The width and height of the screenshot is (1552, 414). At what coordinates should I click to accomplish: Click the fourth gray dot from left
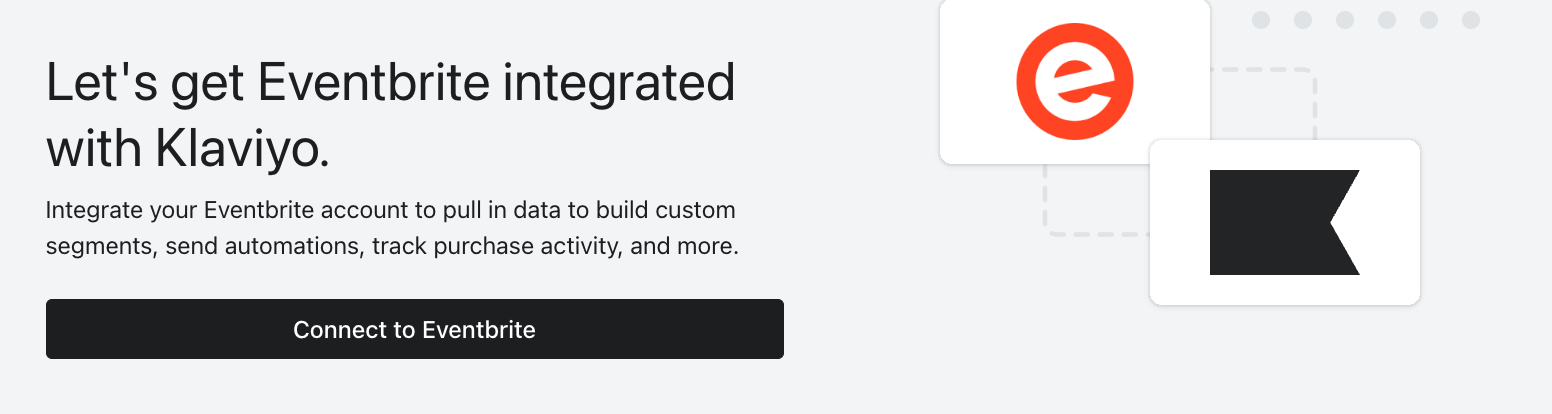(1387, 20)
